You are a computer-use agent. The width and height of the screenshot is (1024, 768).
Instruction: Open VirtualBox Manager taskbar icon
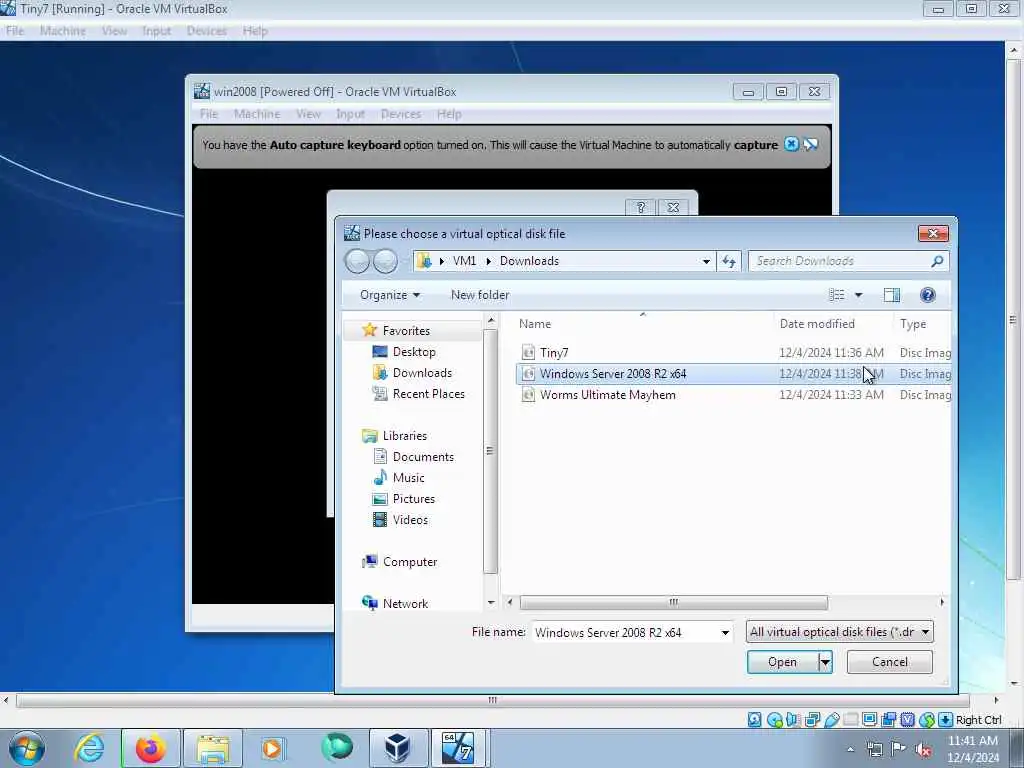point(397,748)
